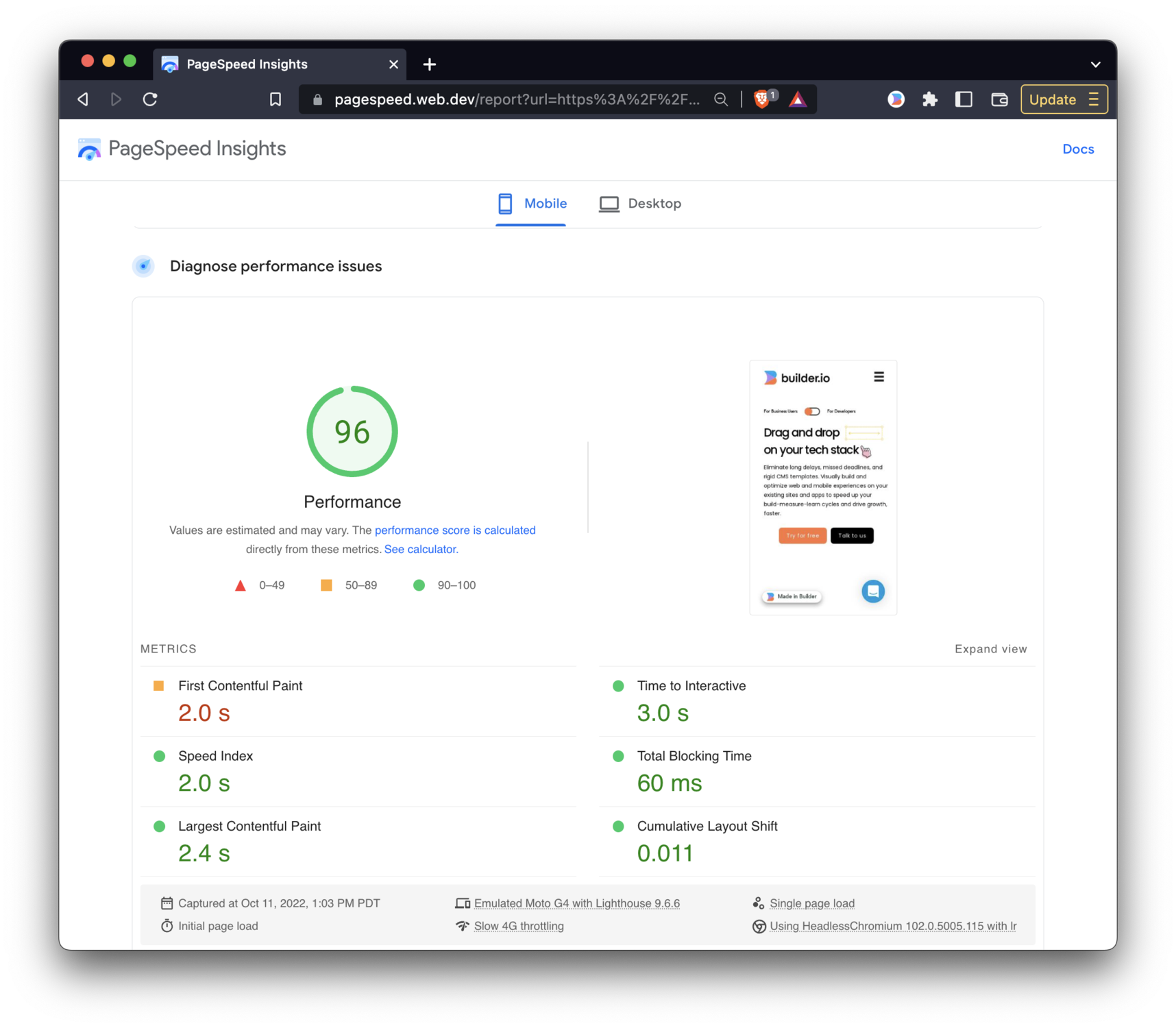Click the browser profile avatar icon

[896, 99]
